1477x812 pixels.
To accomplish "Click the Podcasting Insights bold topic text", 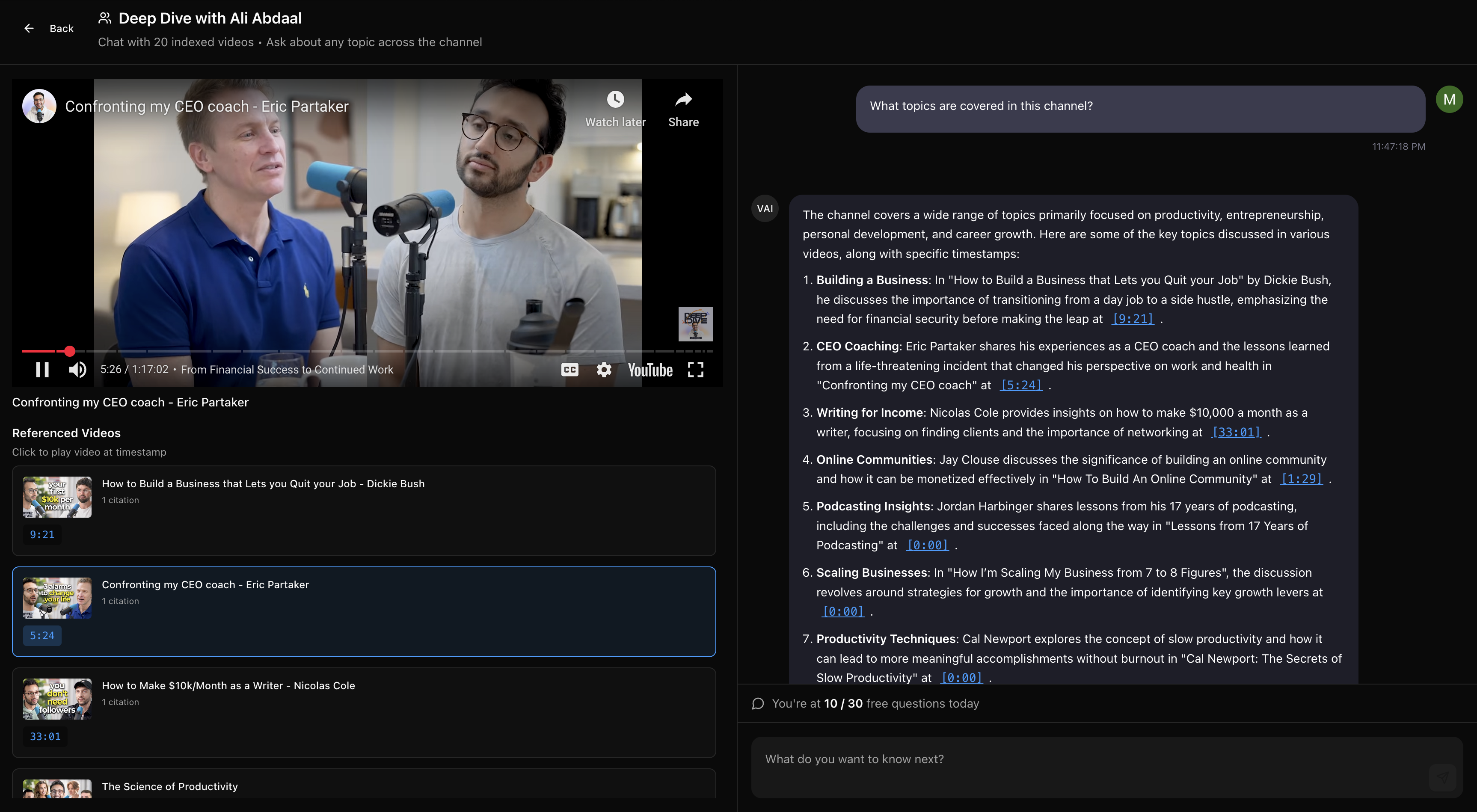I will click(x=873, y=507).
